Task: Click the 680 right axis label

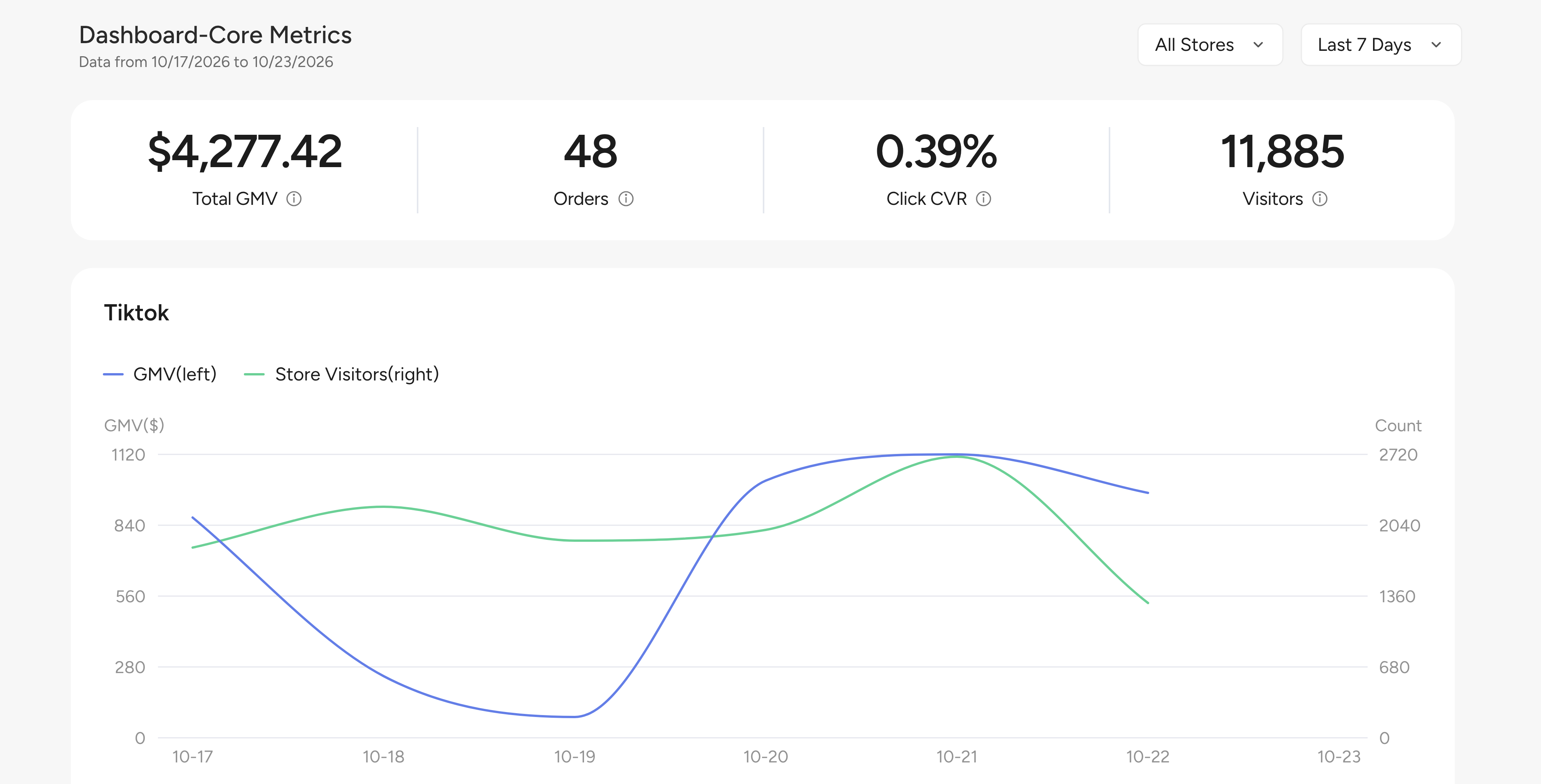Action: point(1395,667)
